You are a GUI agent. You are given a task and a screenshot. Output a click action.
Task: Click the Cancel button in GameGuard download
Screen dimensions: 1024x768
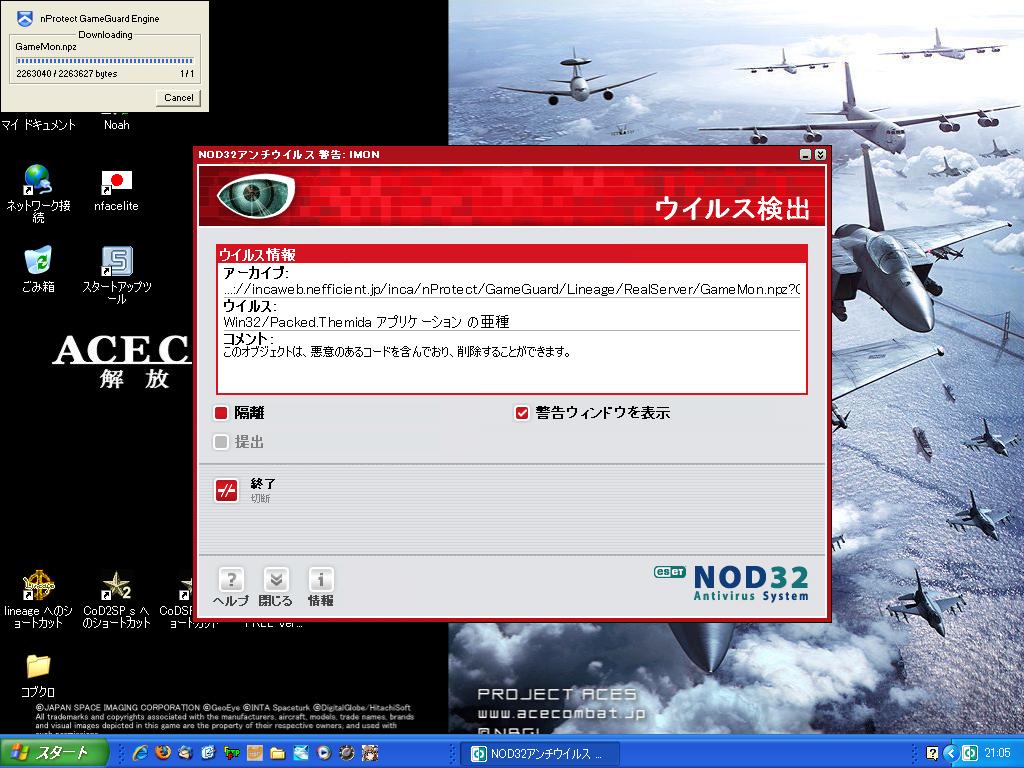pyautogui.click(x=178, y=97)
